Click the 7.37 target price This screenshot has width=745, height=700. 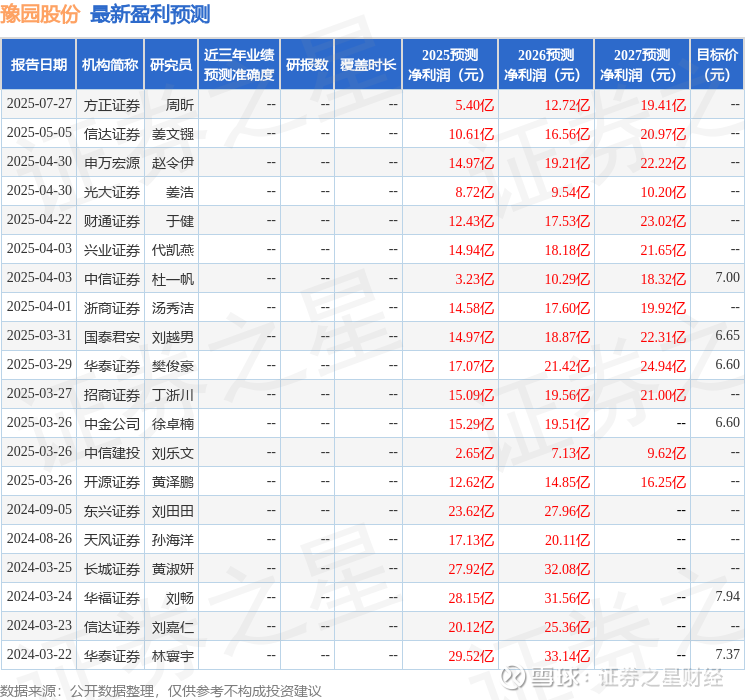(727, 654)
